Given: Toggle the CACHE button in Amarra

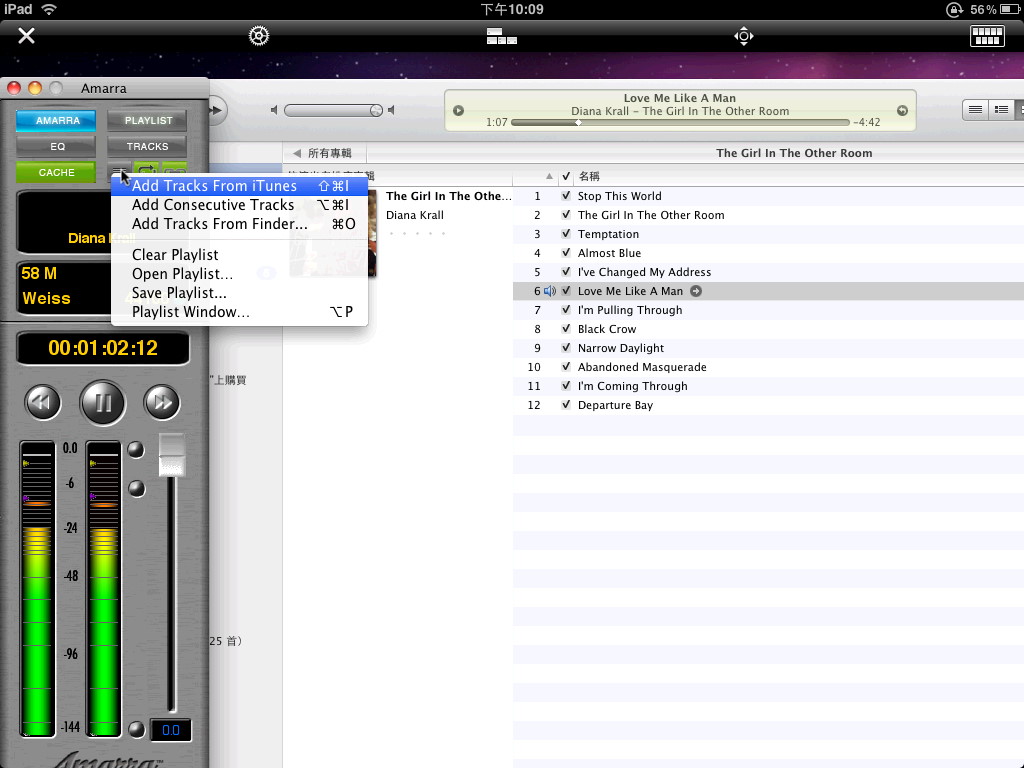Looking at the screenshot, I should 56,172.
